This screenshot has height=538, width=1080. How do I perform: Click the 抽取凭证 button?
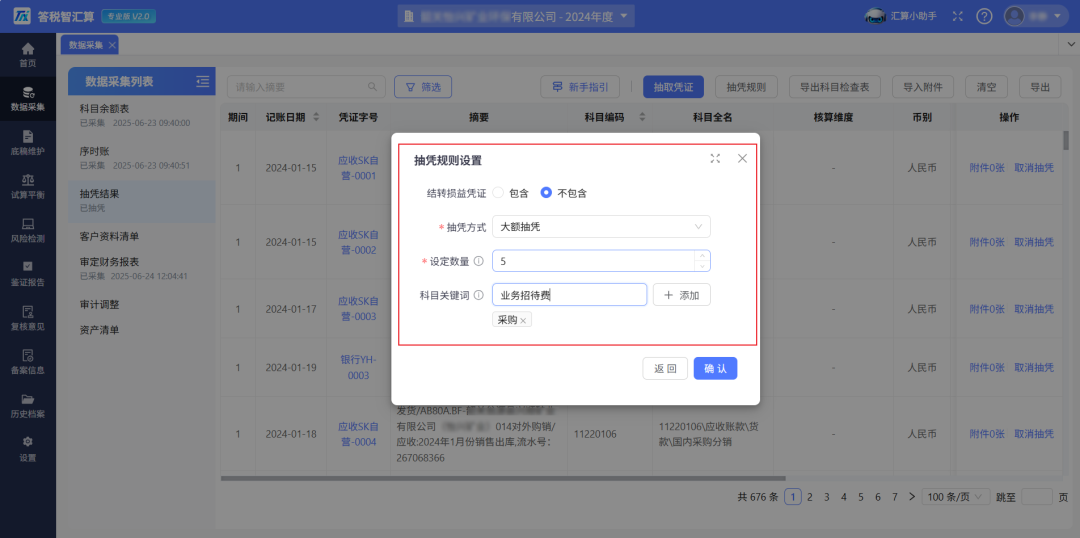[673, 87]
